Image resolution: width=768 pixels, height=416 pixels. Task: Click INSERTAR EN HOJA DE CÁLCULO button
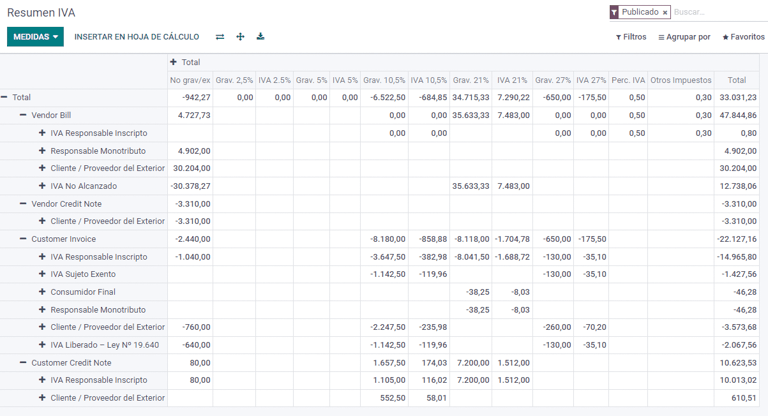tap(136, 37)
